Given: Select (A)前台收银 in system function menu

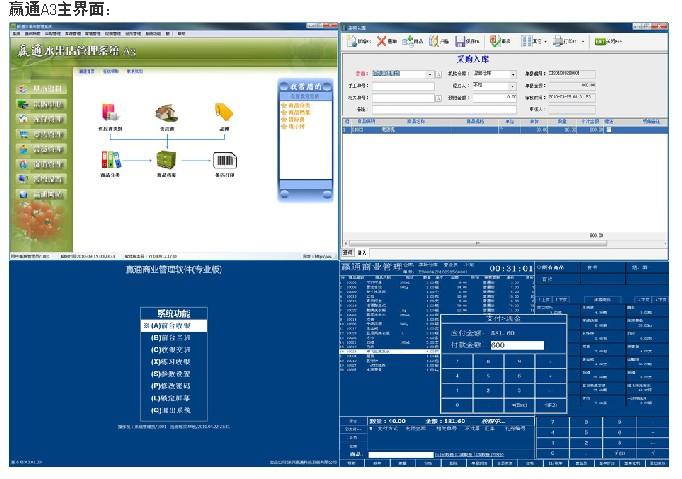Looking at the screenshot, I should click(174, 326).
